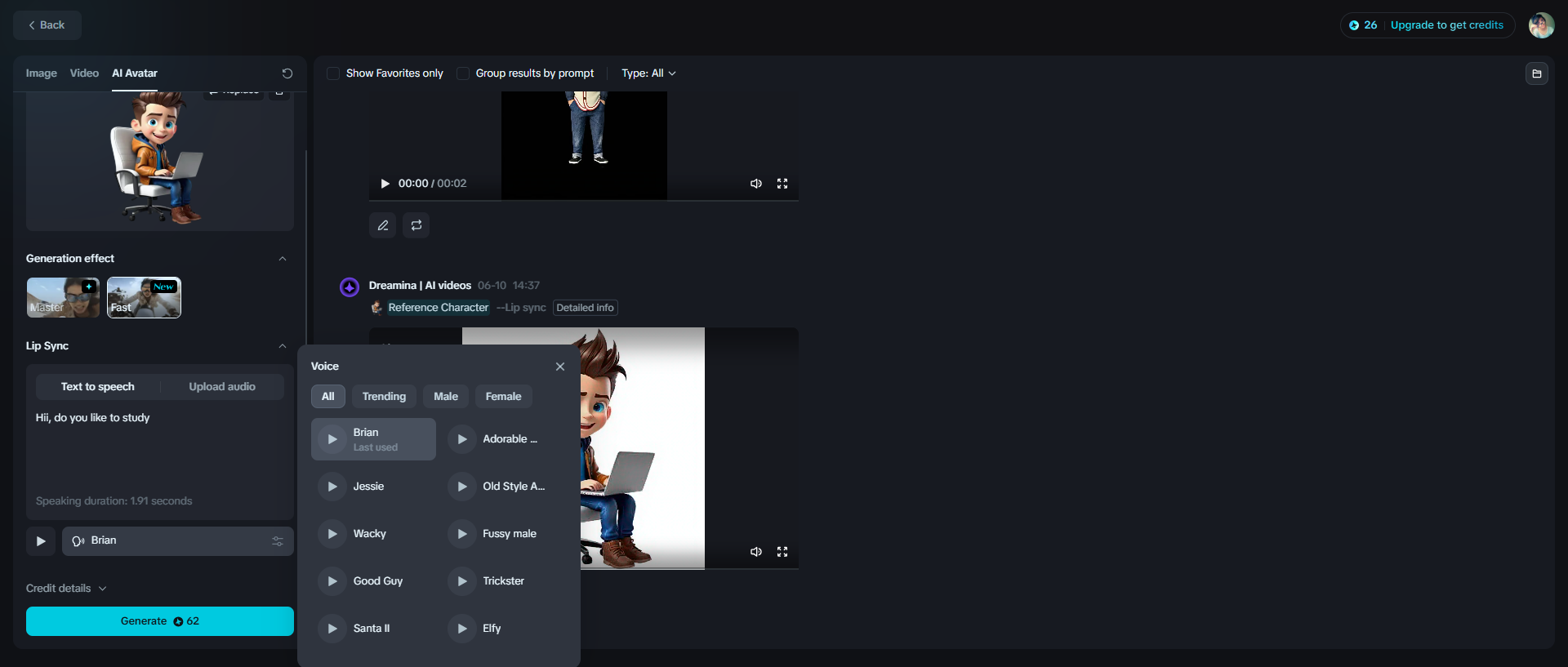Play the Jessie voice sample
The image size is (1568, 667).
pyautogui.click(x=332, y=487)
